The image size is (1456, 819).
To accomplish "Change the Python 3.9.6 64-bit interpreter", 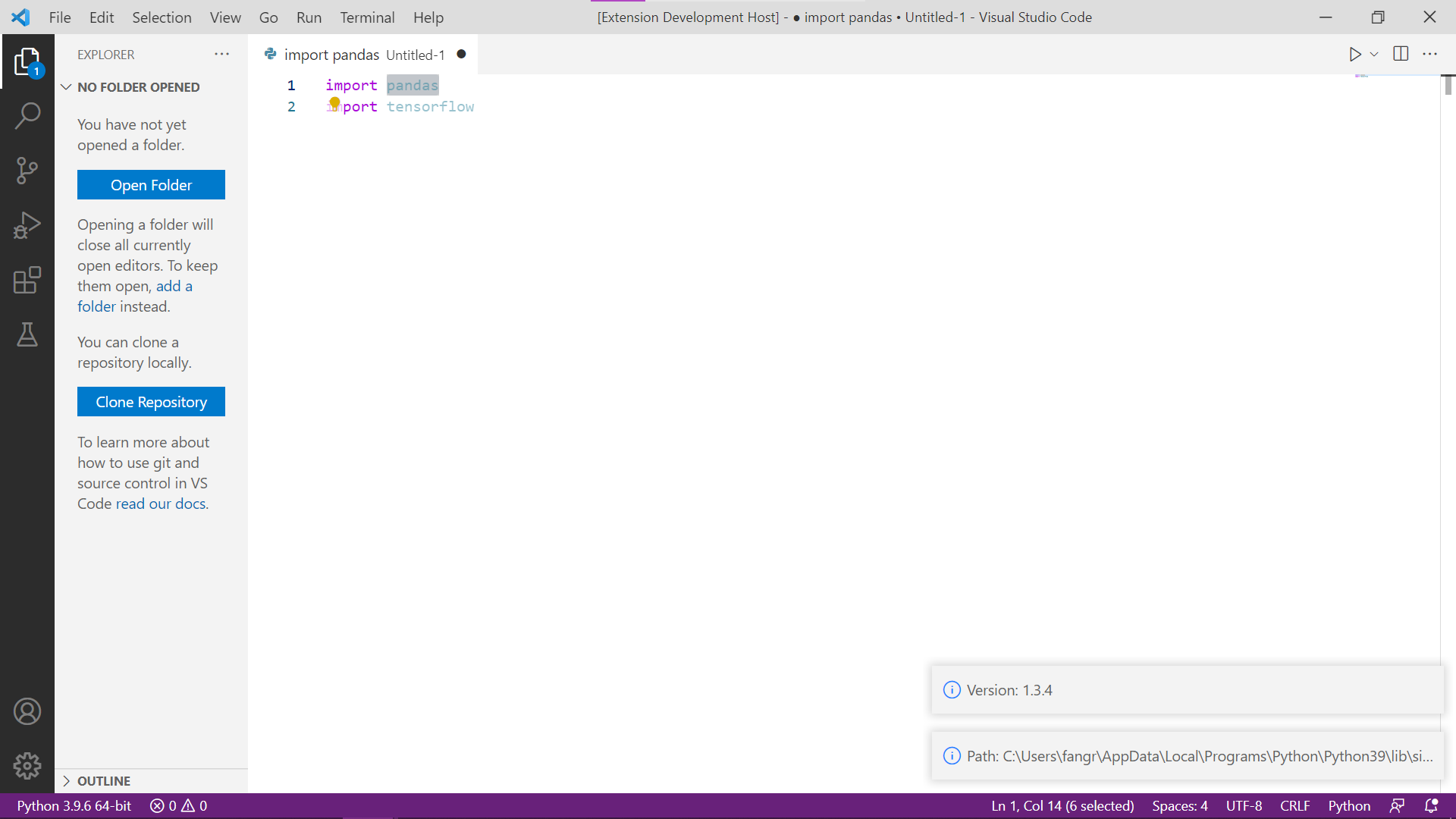I will click(74, 805).
